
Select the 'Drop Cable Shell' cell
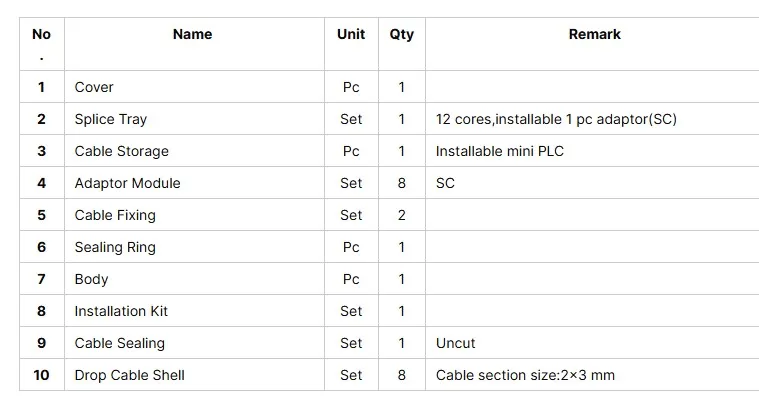click(x=129, y=375)
